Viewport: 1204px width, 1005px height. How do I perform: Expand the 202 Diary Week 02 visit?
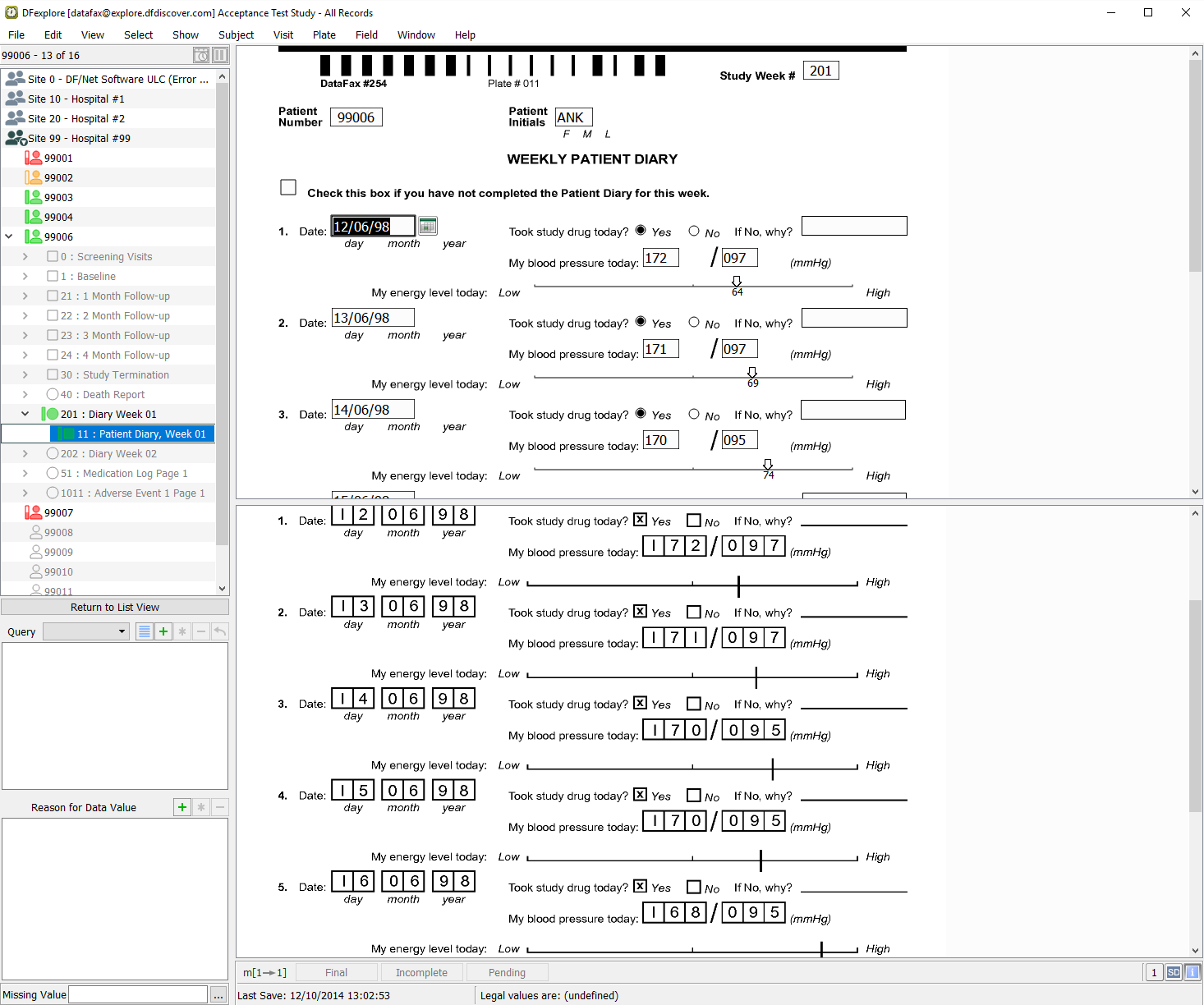pyautogui.click(x=25, y=453)
